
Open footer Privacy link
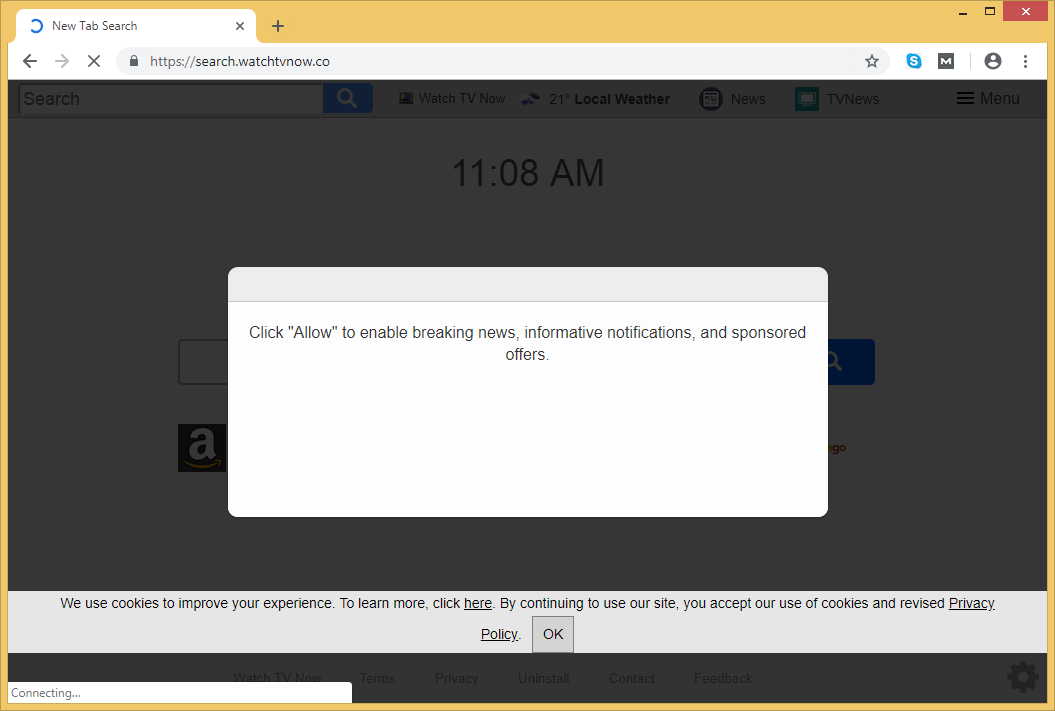click(456, 678)
